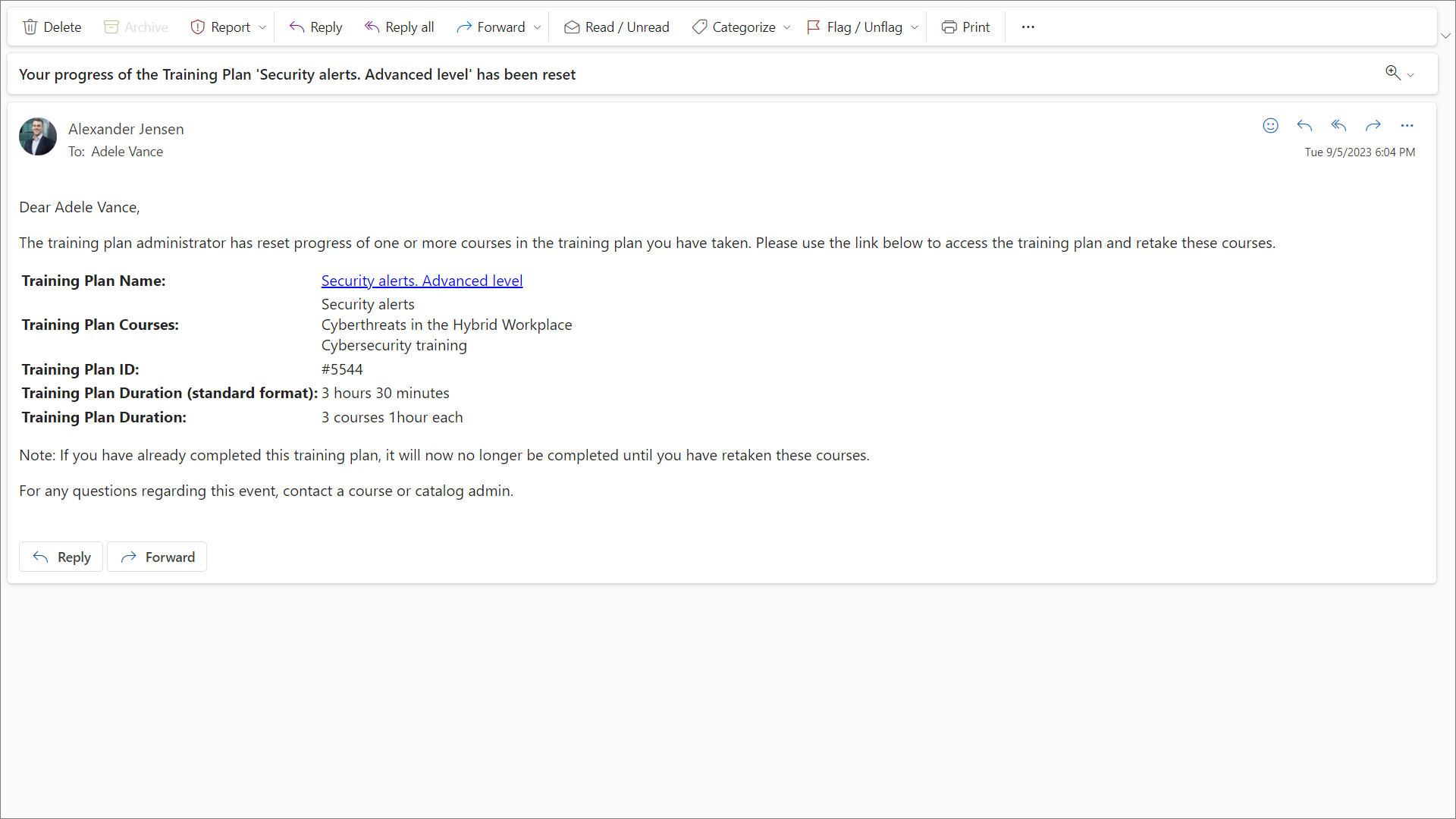The image size is (1456, 819).
Task: Click the bottom Forward button
Action: pos(157,557)
